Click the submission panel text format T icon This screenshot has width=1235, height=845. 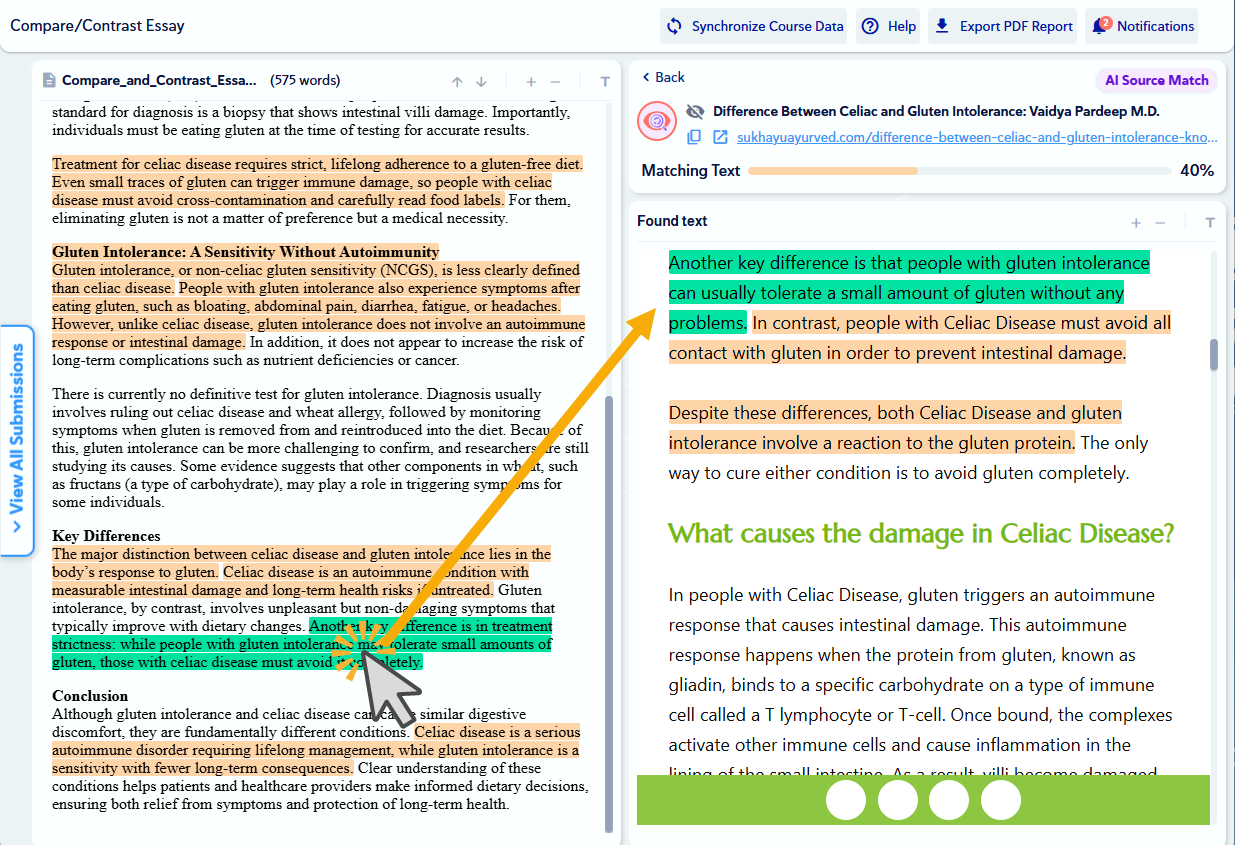point(605,82)
